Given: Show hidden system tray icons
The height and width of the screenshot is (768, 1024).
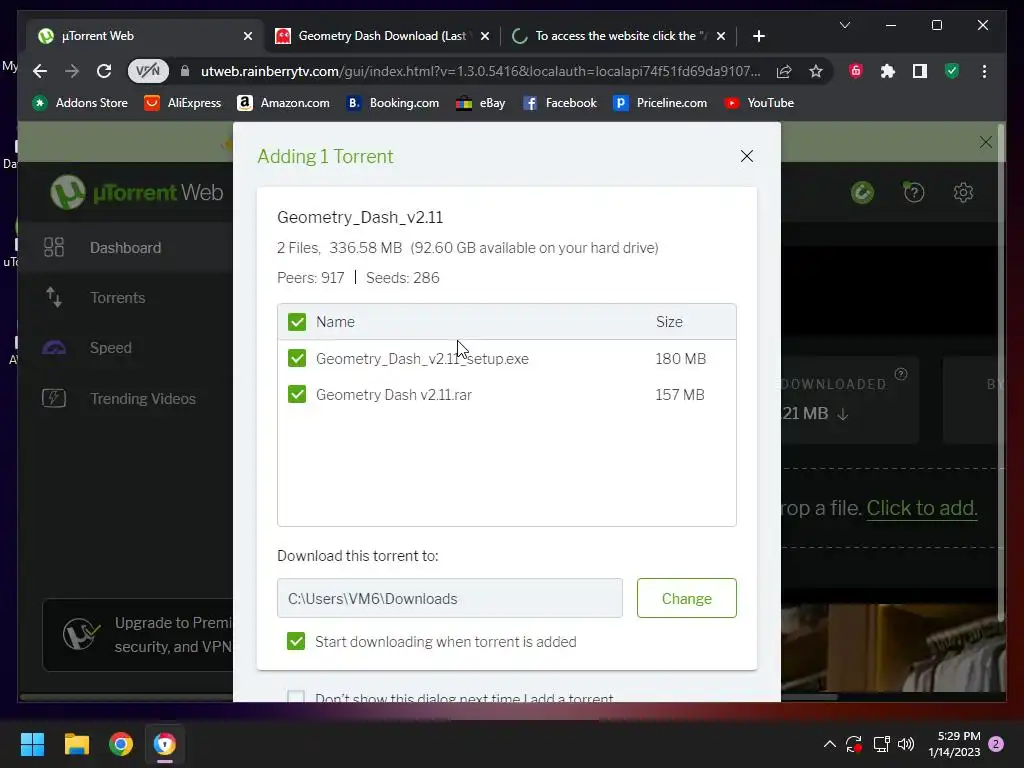Looking at the screenshot, I should [829, 744].
